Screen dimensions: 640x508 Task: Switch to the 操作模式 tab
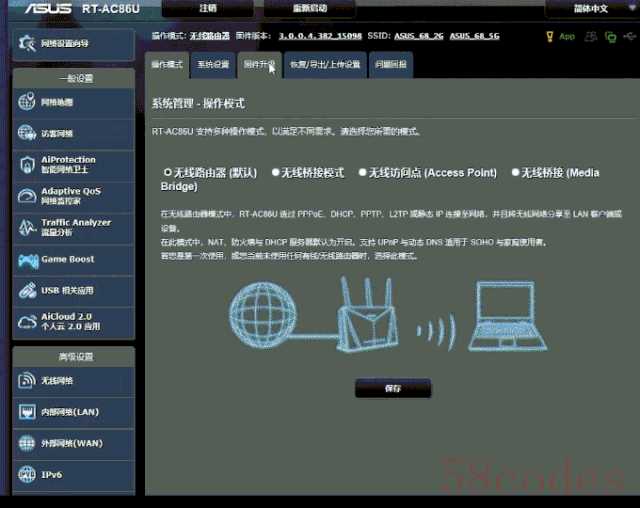tap(167, 64)
